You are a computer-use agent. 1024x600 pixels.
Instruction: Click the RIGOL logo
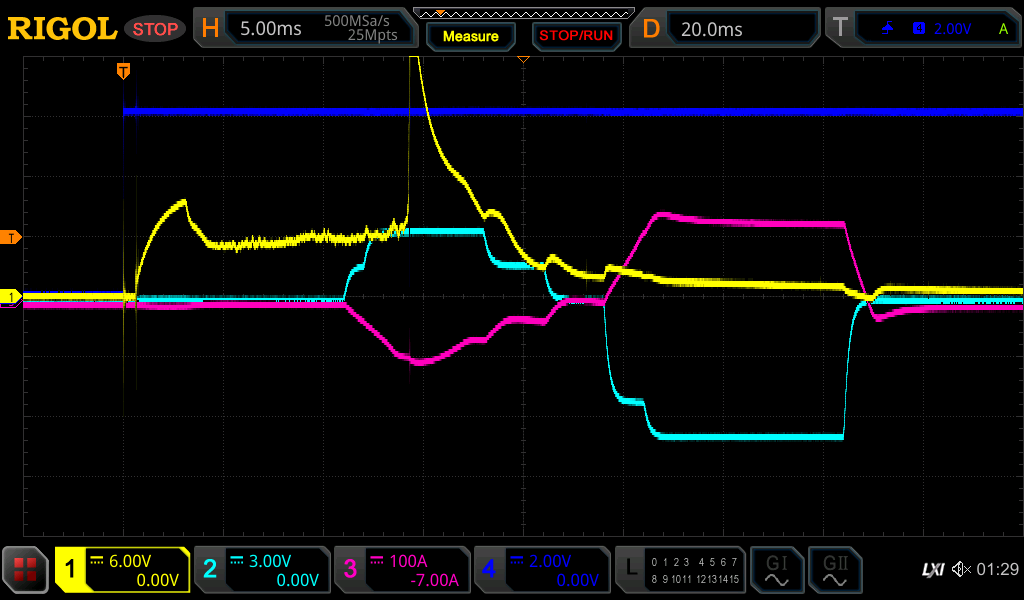tap(62, 29)
